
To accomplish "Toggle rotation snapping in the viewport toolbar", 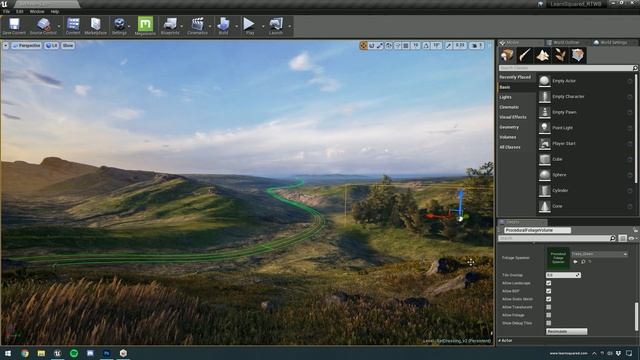I will coord(426,45).
